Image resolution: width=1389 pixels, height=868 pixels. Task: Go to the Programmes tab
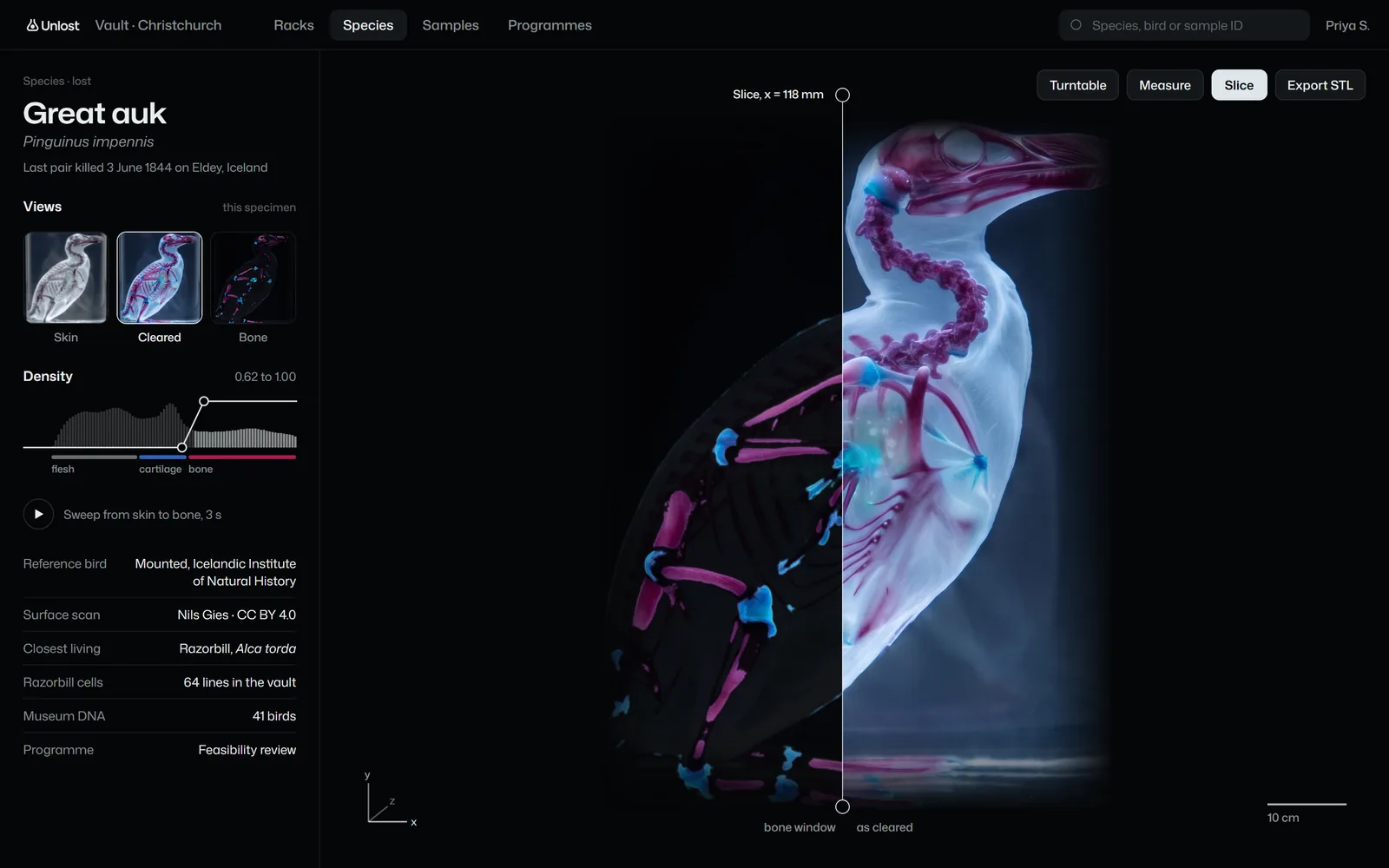550,25
